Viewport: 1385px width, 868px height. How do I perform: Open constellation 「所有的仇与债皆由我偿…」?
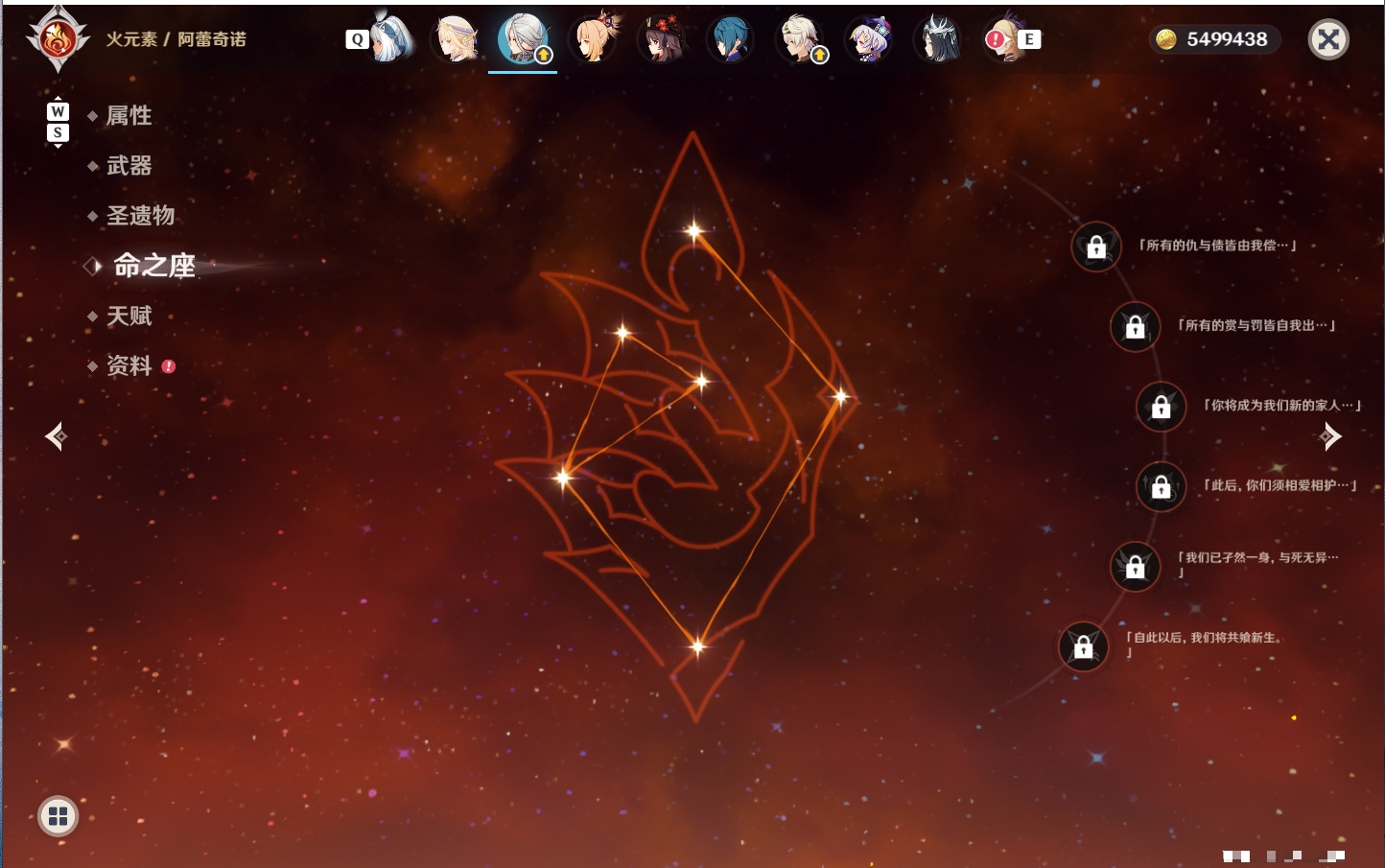pyautogui.click(x=1217, y=246)
